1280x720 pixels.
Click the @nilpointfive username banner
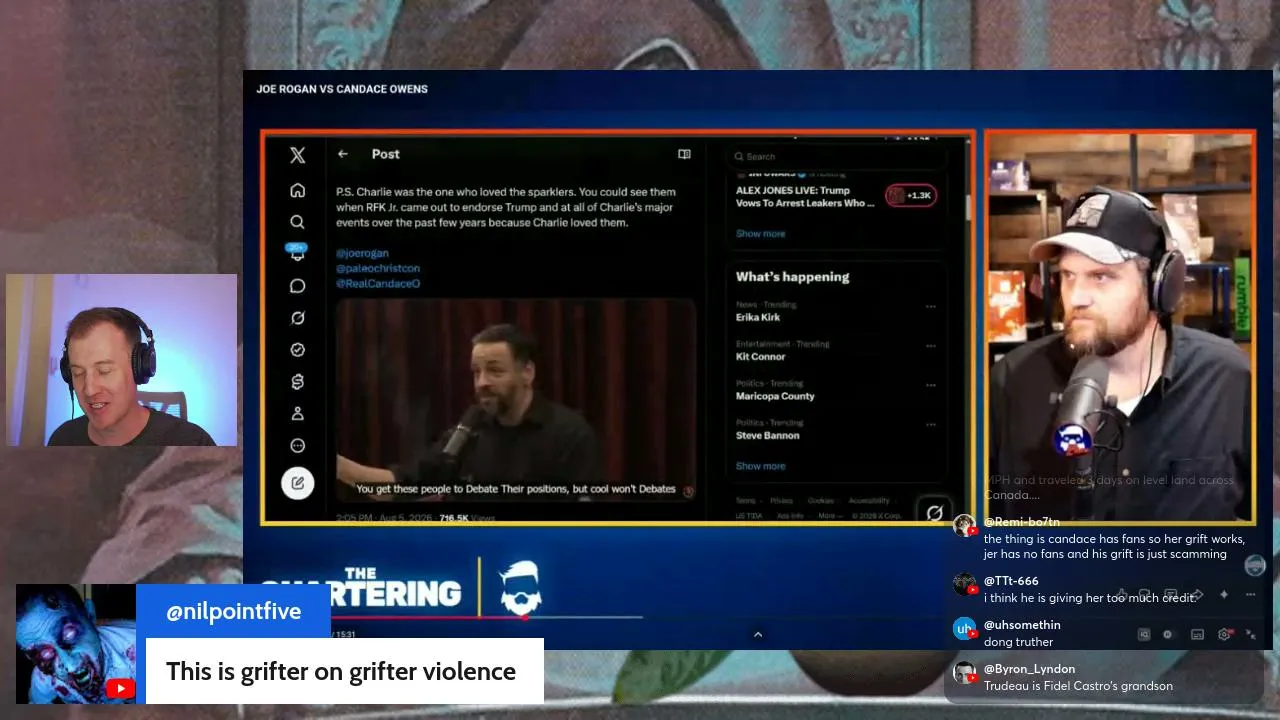233,611
